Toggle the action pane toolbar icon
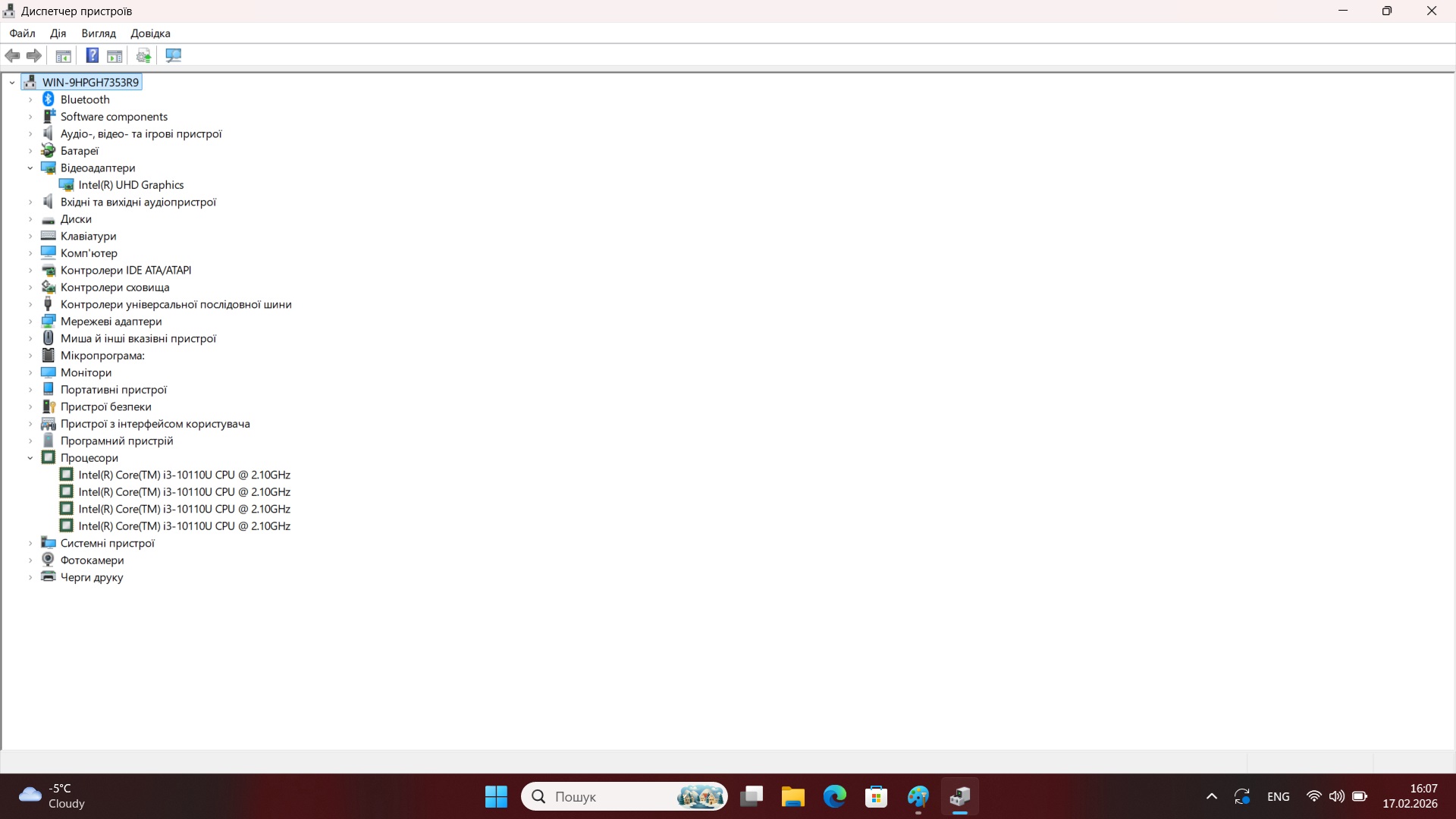Image resolution: width=1456 pixels, height=819 pixels. tap(115, 55)
